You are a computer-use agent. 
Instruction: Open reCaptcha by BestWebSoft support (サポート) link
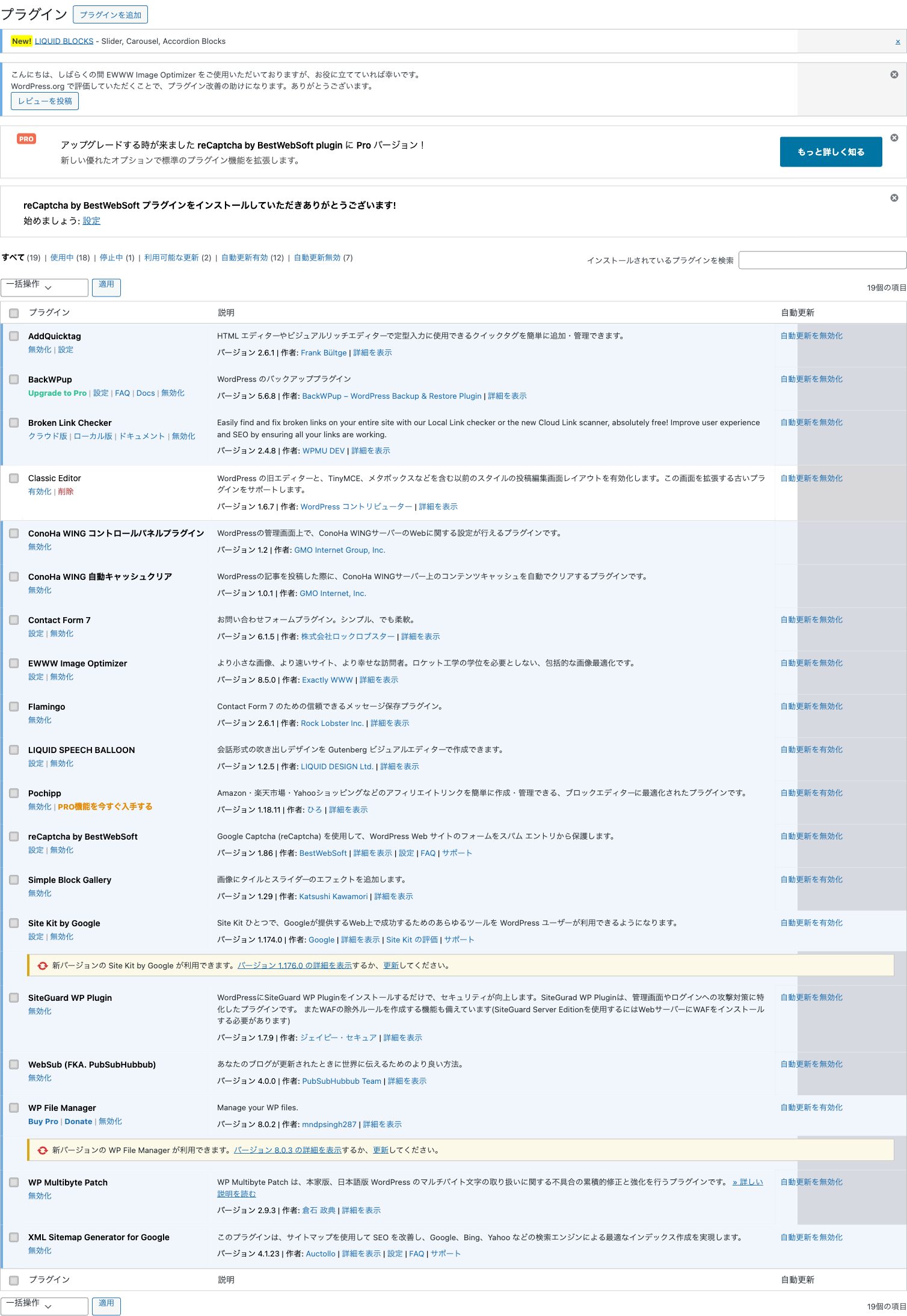[457, 853]
